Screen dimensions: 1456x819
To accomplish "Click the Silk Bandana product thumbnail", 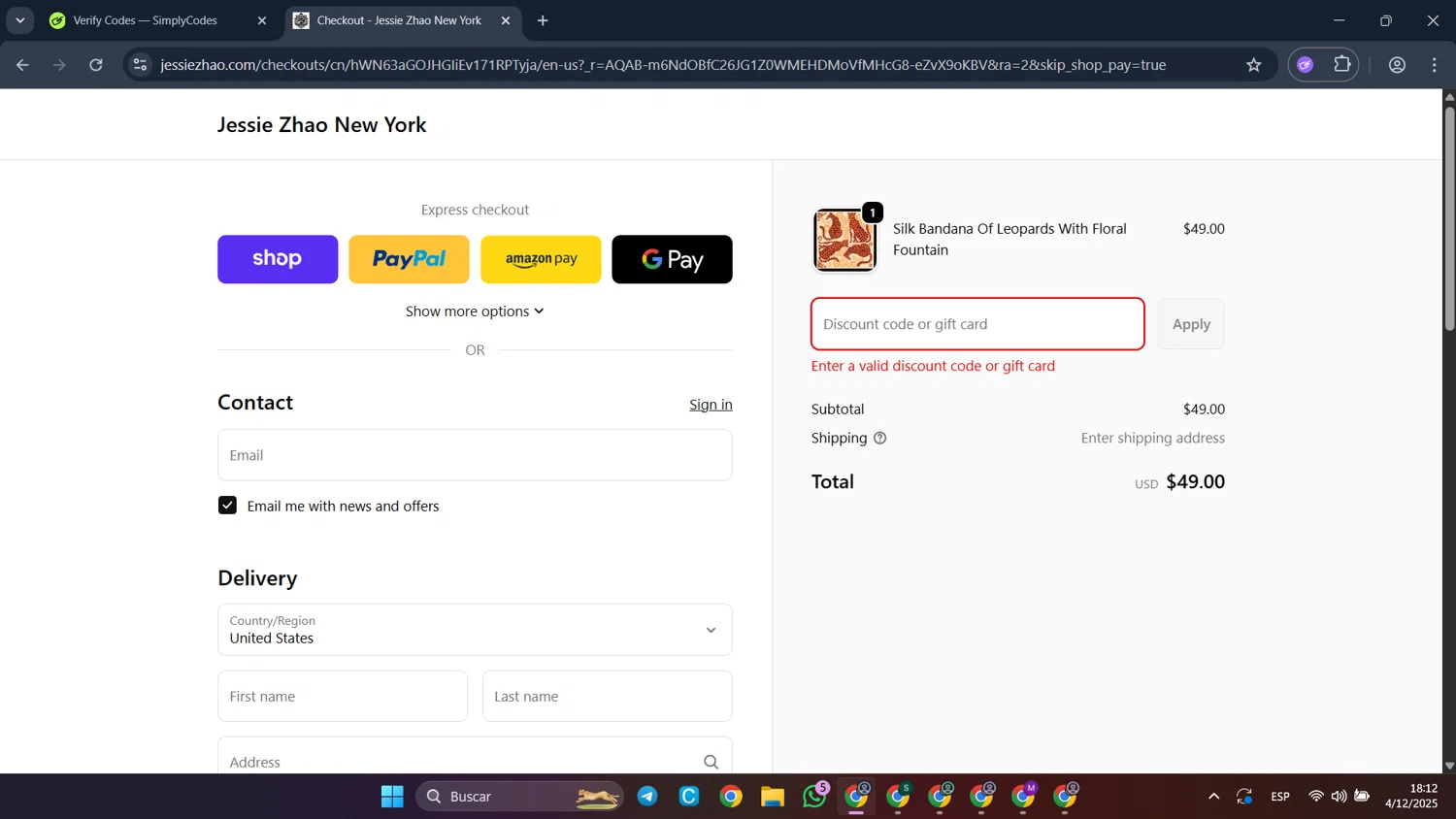I will 844,240.
